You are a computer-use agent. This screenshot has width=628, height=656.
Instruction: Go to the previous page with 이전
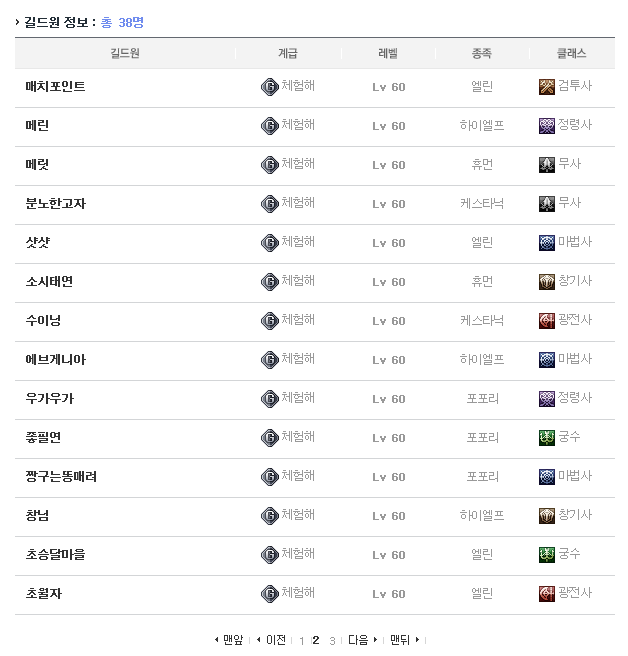point(272,640)
